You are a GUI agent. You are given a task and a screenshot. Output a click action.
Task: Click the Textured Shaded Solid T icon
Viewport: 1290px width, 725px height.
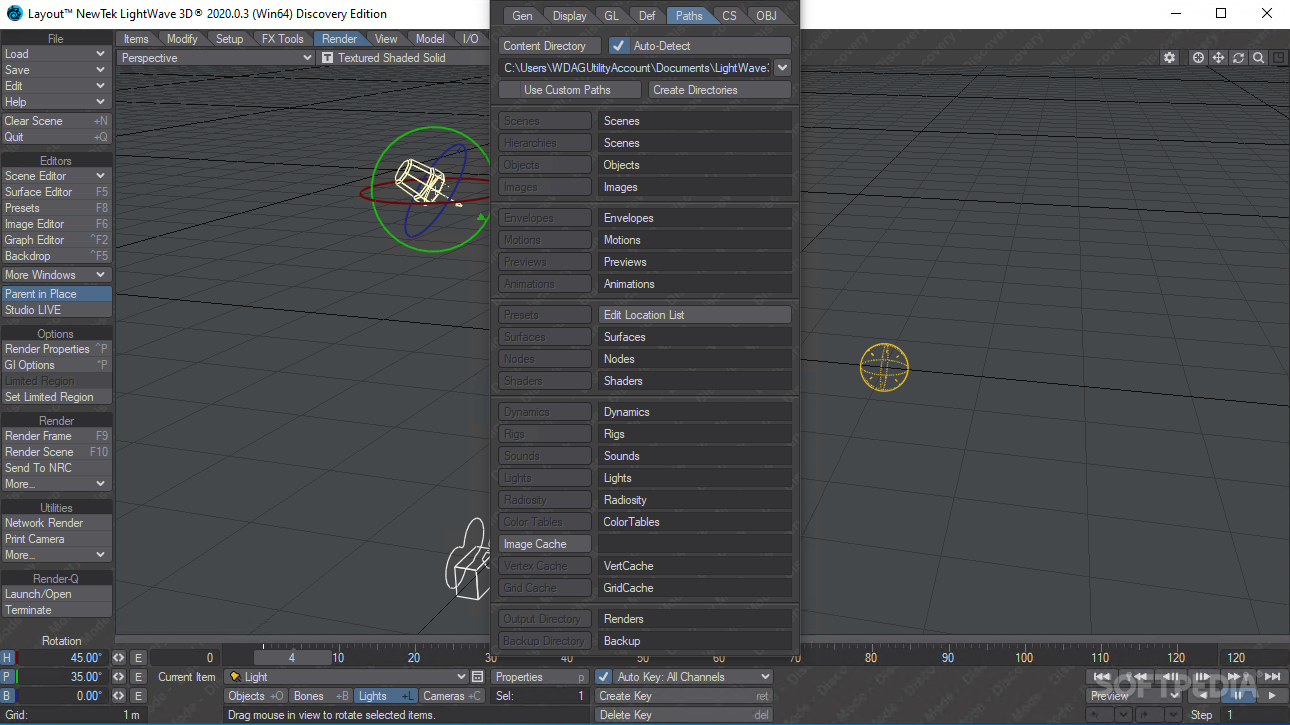click(327, 58)
